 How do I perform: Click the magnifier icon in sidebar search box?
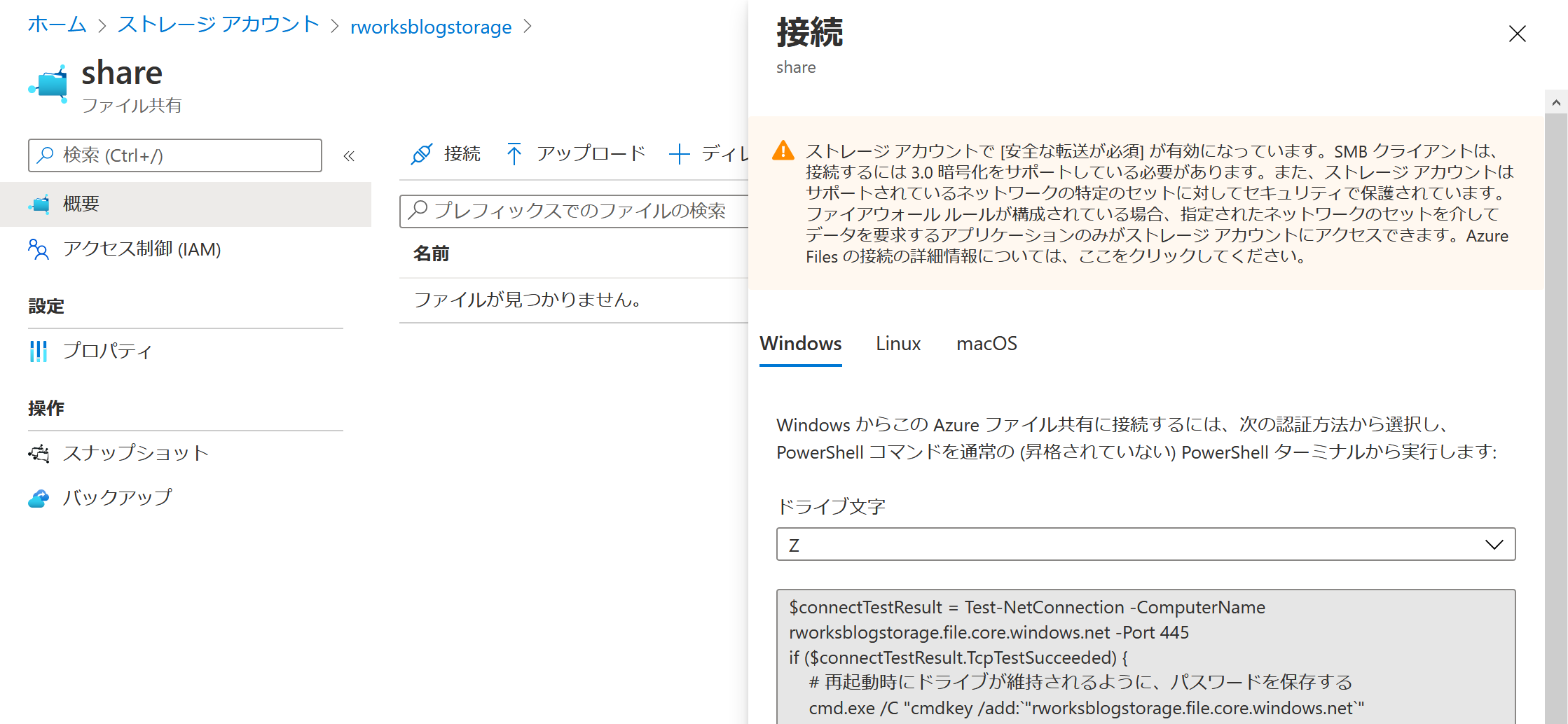(x=46, y=155)
